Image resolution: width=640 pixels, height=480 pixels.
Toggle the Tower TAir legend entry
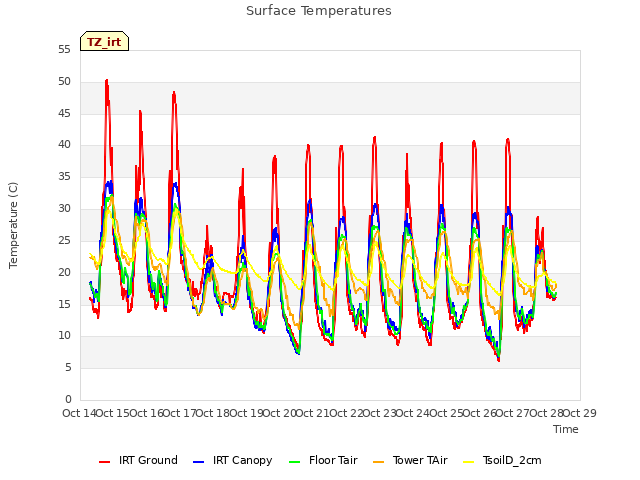(410, 460)
